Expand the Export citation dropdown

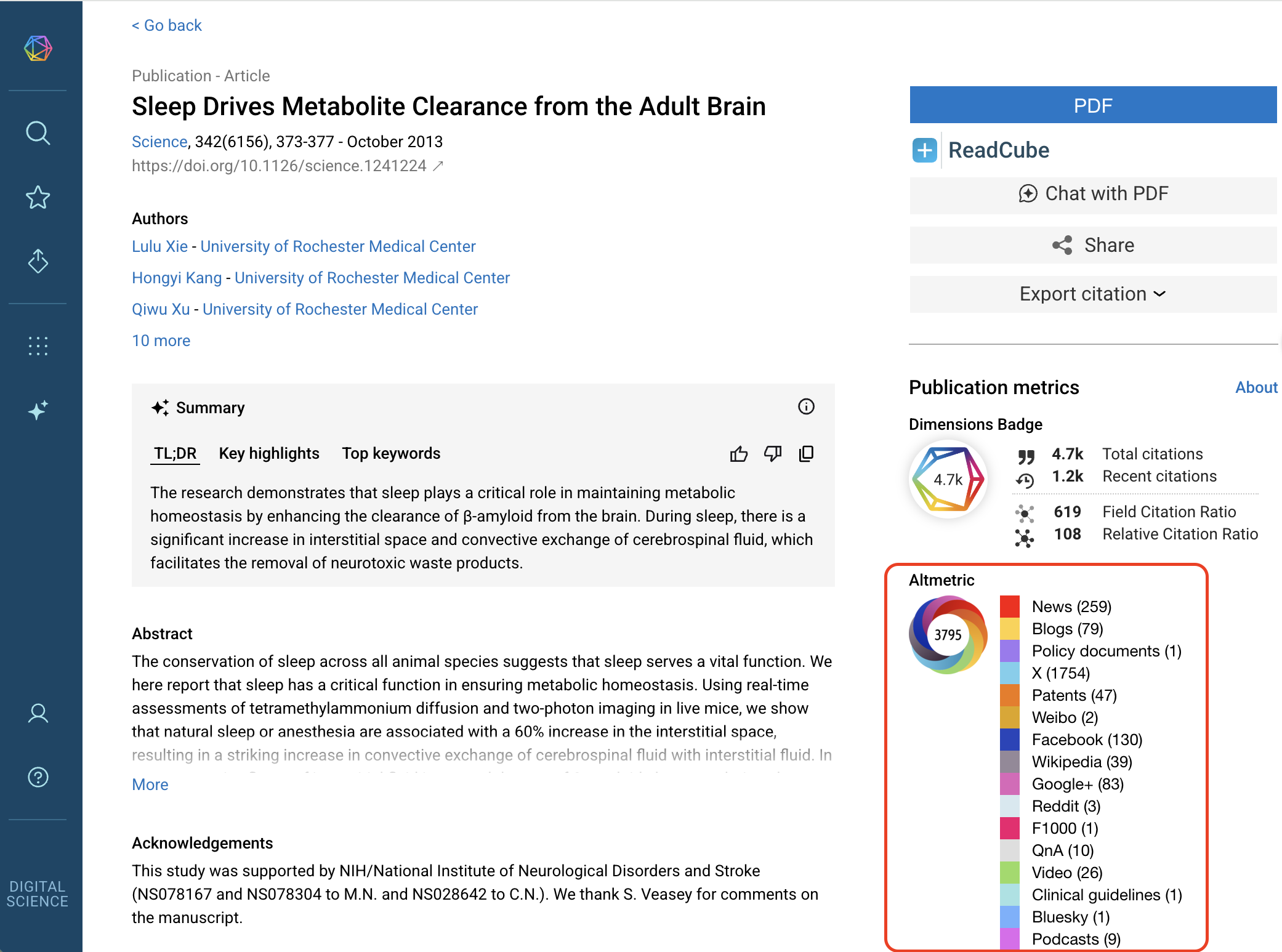coord(1093,294)
